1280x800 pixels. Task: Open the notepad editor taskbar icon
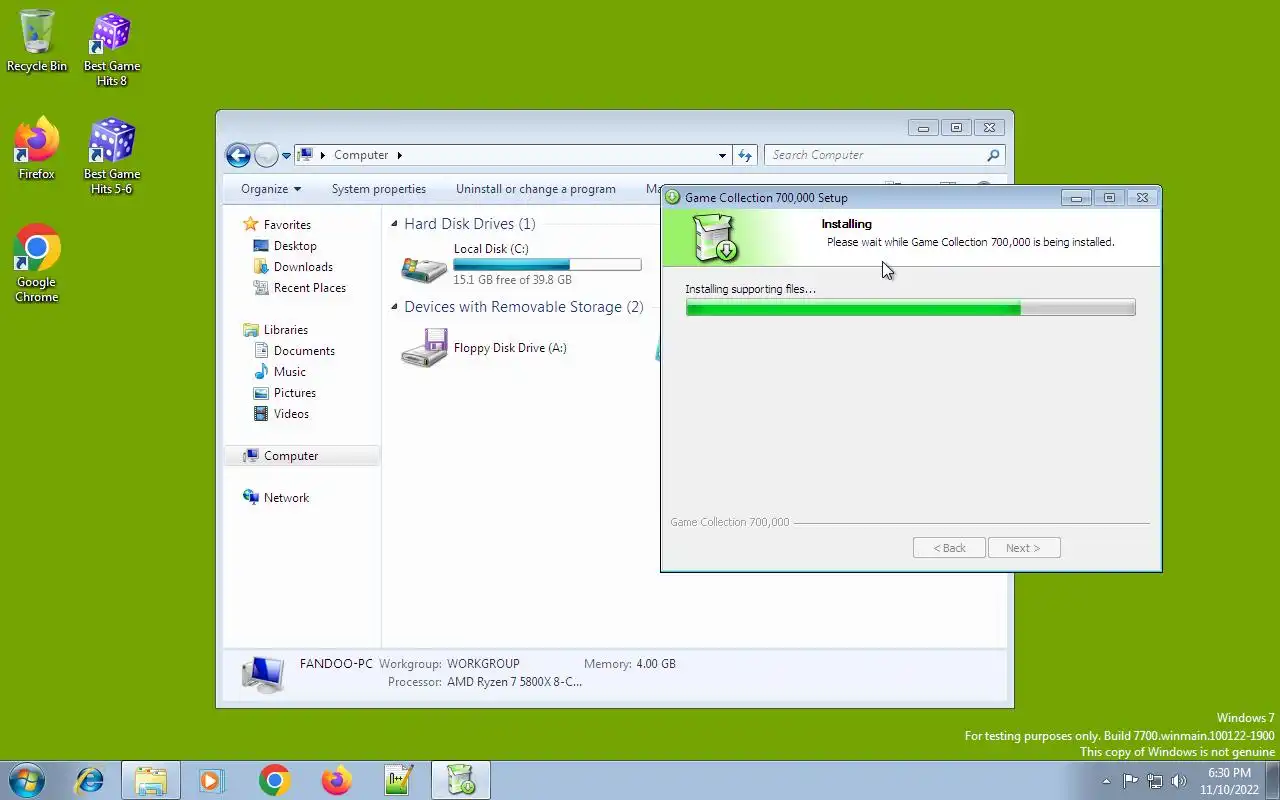(x=399, y=780)
